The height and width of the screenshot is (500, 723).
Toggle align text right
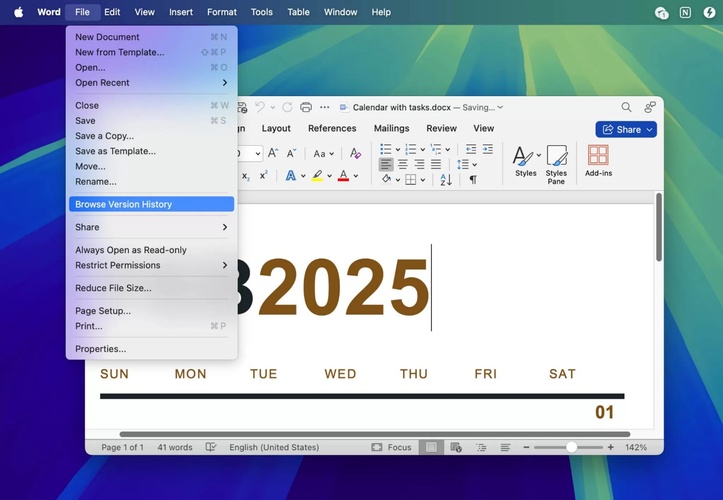pyautogui.click(x=419, y=164)
